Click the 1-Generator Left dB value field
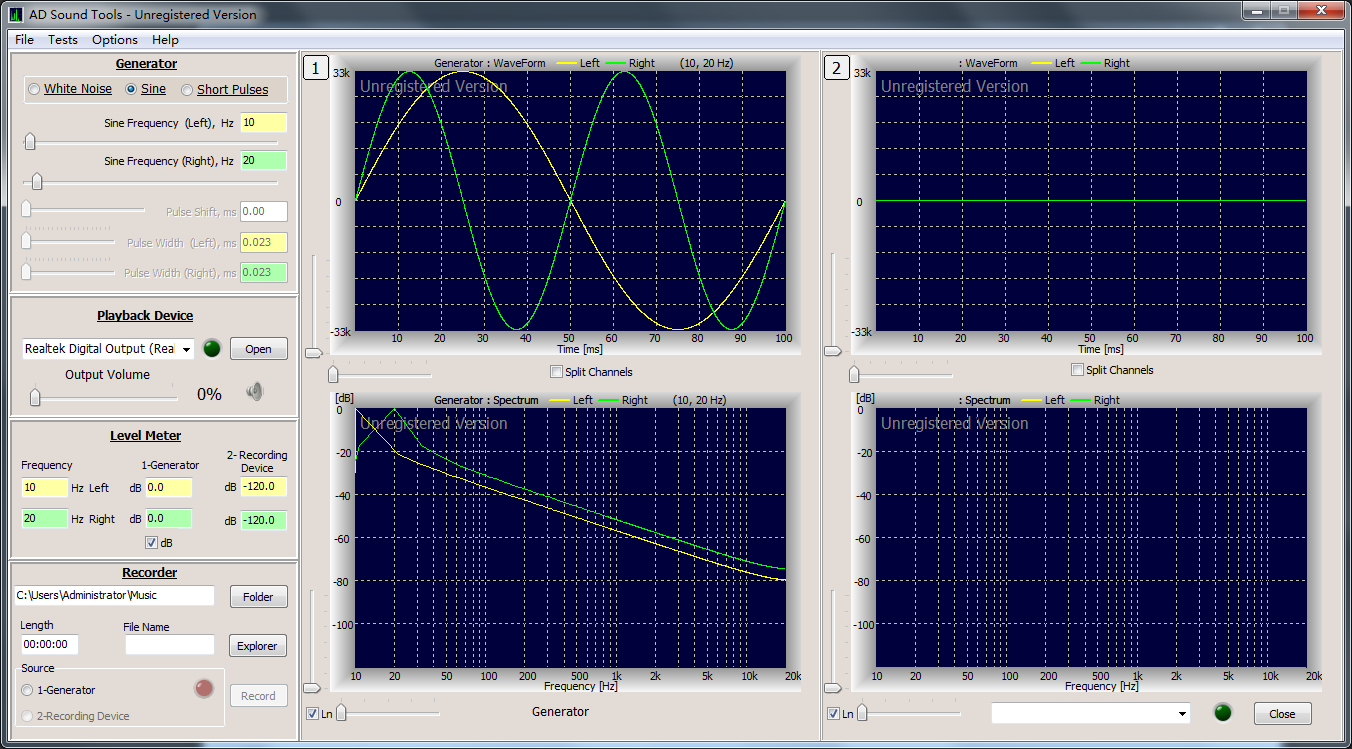Viewport: 1352px width, 749px height. (x=168, y=488)
